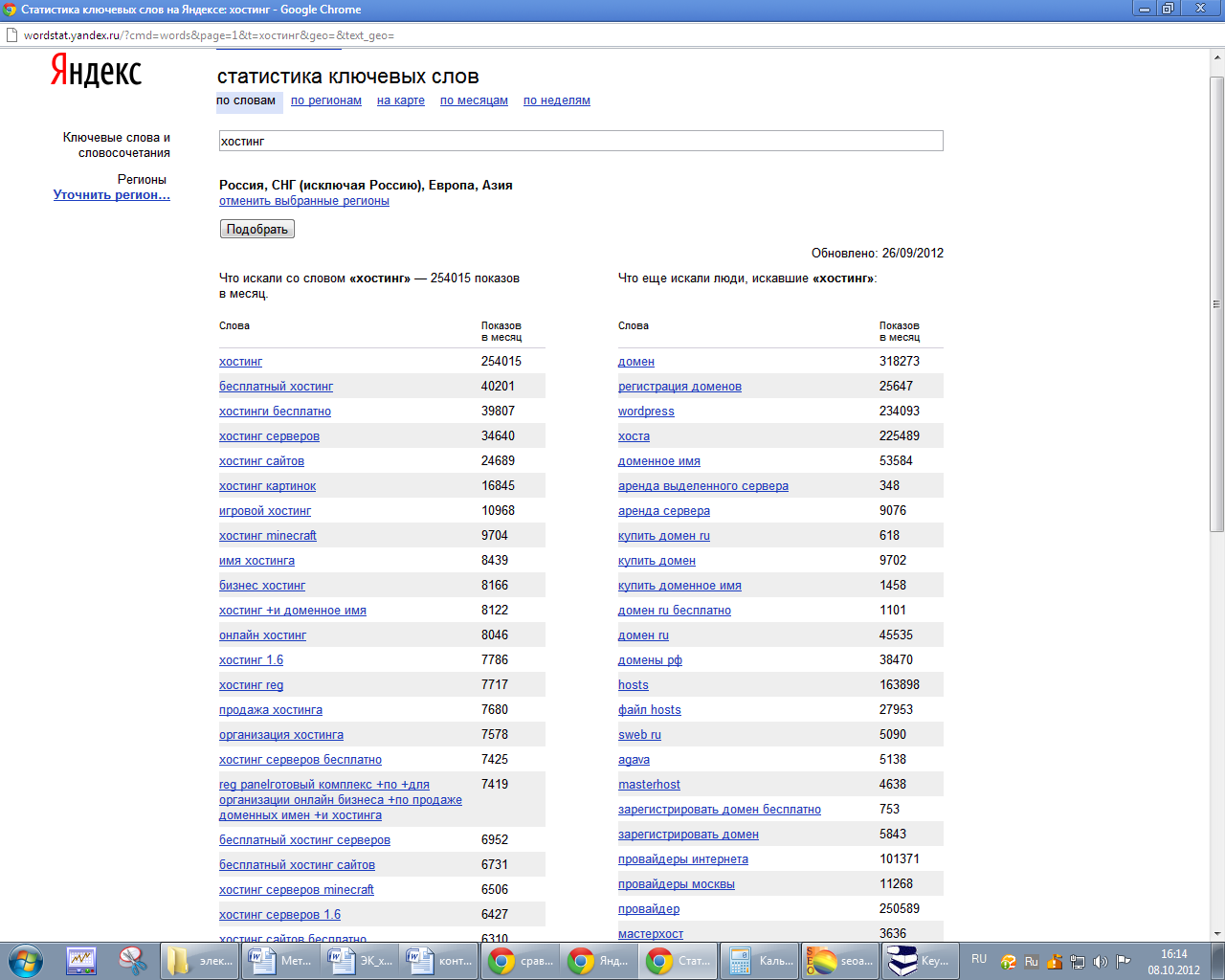1225x980 pixels.
Task: Open the 'хостинг reg' keyword link
Action: pos(251,685)
